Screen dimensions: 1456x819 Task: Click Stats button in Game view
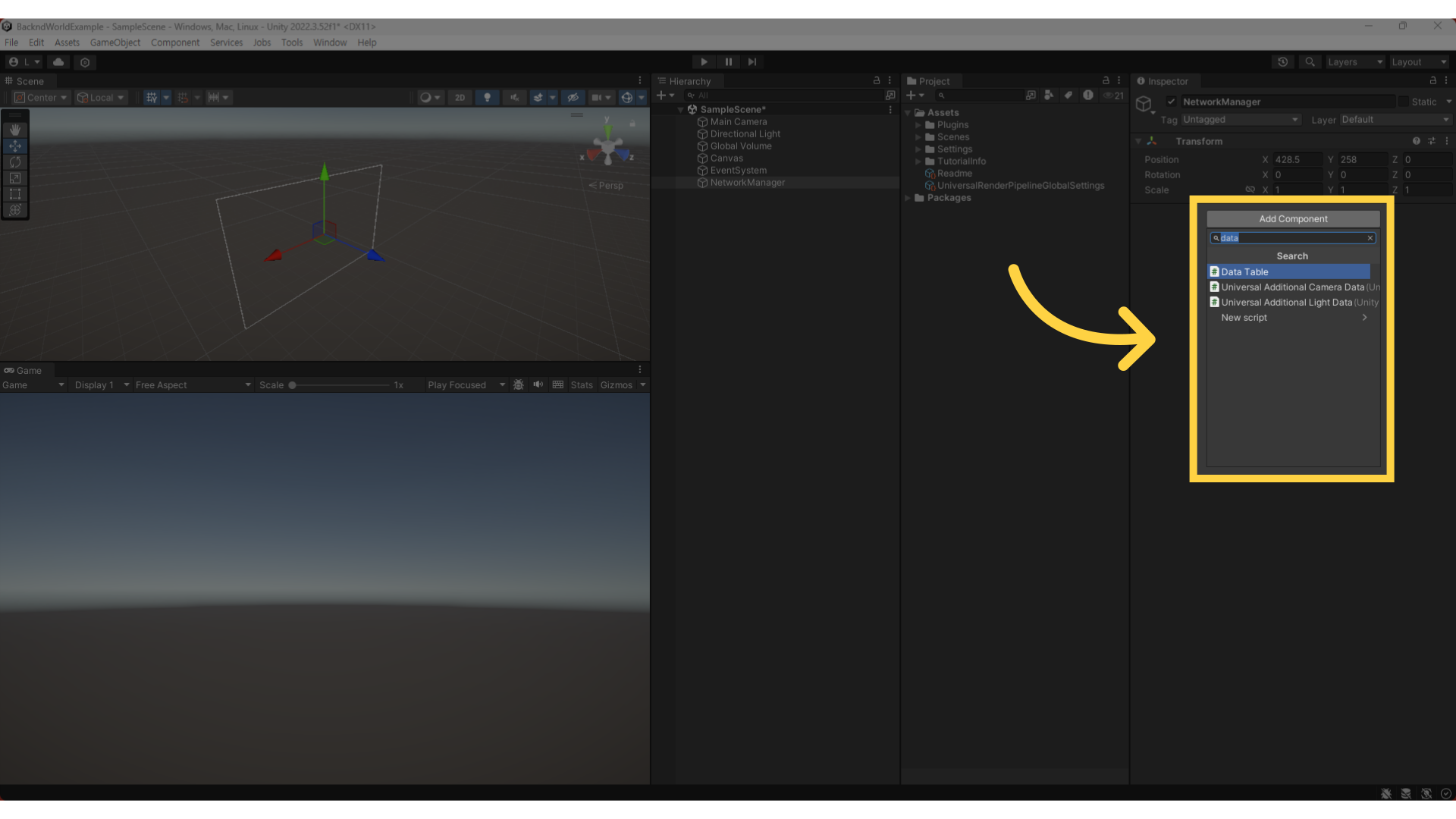pyautogui.click(x=582, y=385)
